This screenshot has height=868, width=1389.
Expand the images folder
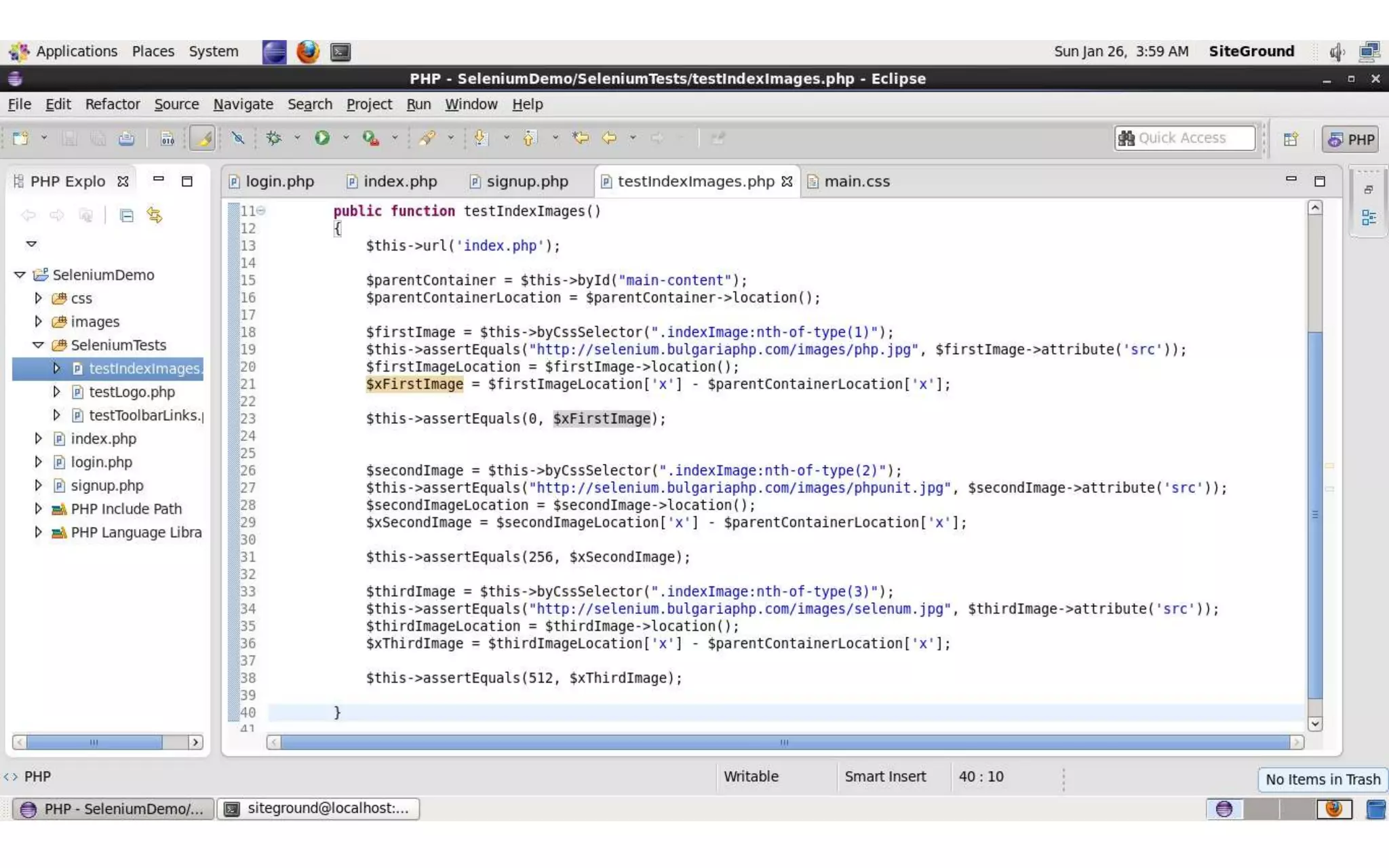coord(38,321)
